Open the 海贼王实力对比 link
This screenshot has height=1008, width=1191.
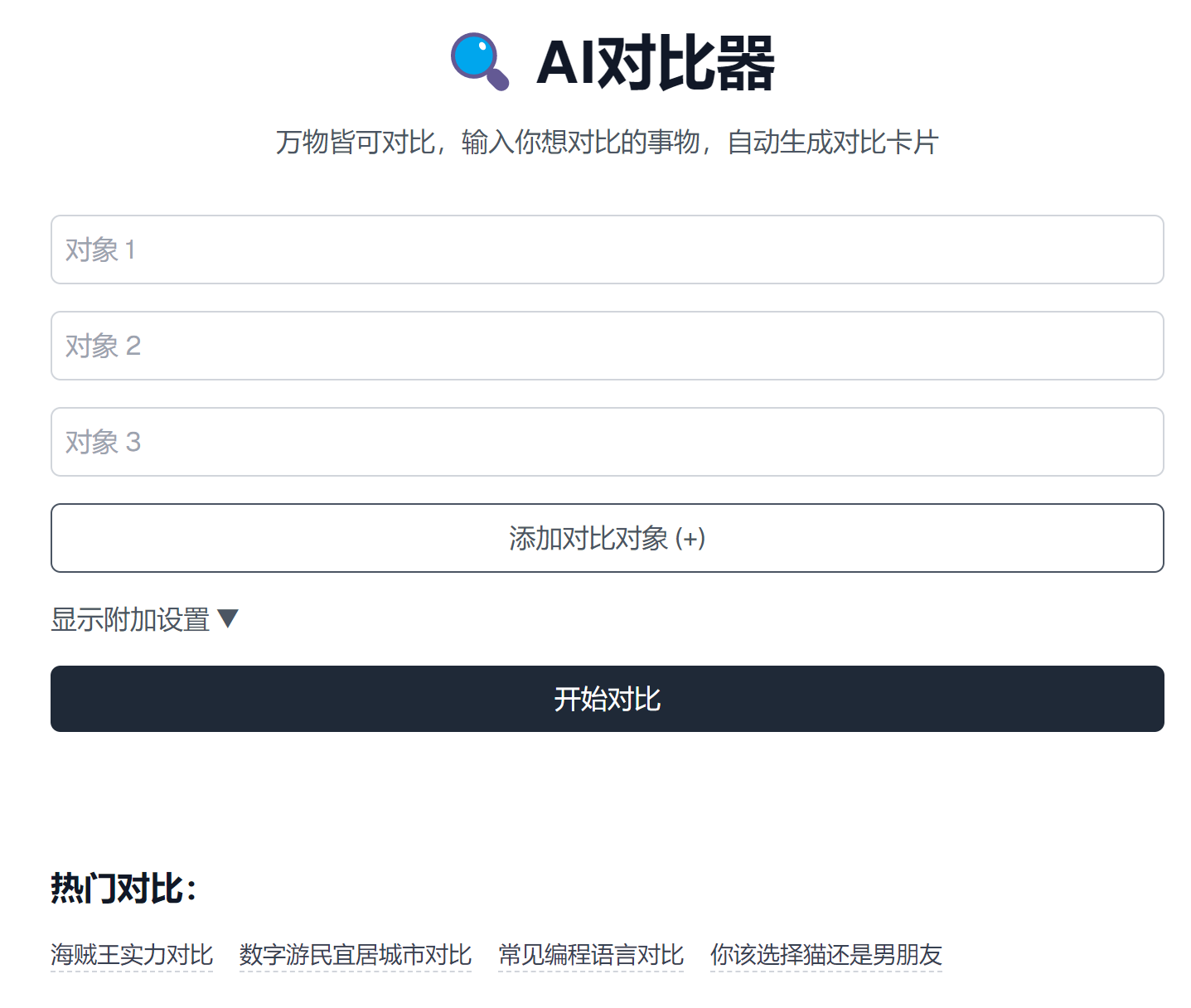click(x=132, y=953)
